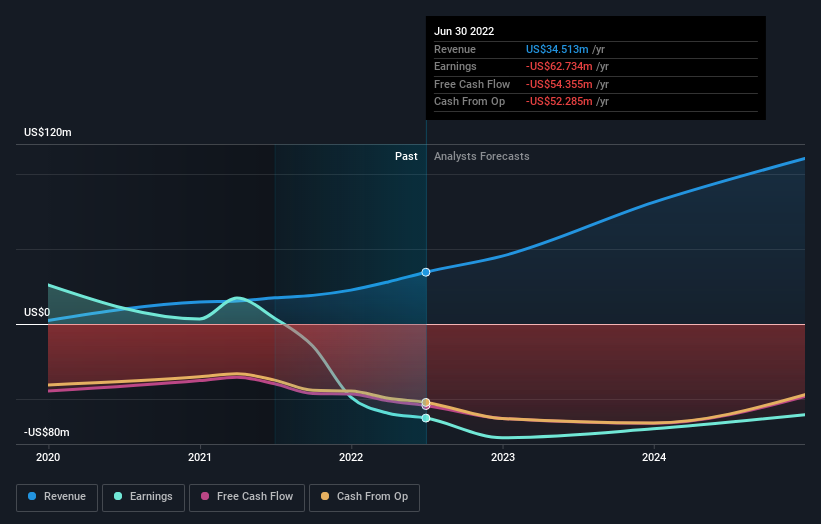
Task: Click the US$120m y-axis label
Action: click(x=48, y=132)
